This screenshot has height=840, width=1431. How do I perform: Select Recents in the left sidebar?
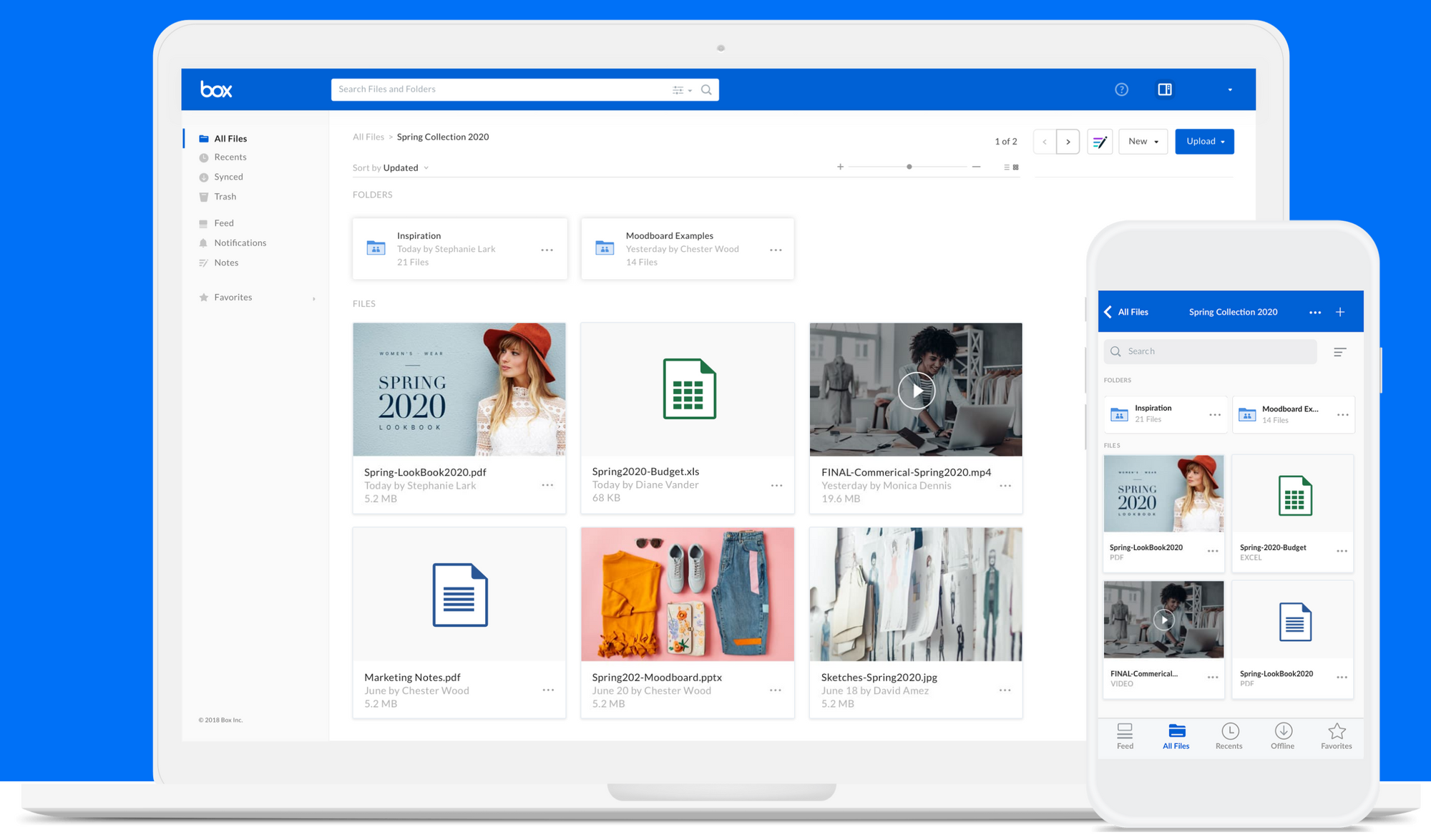click(230, 157)
